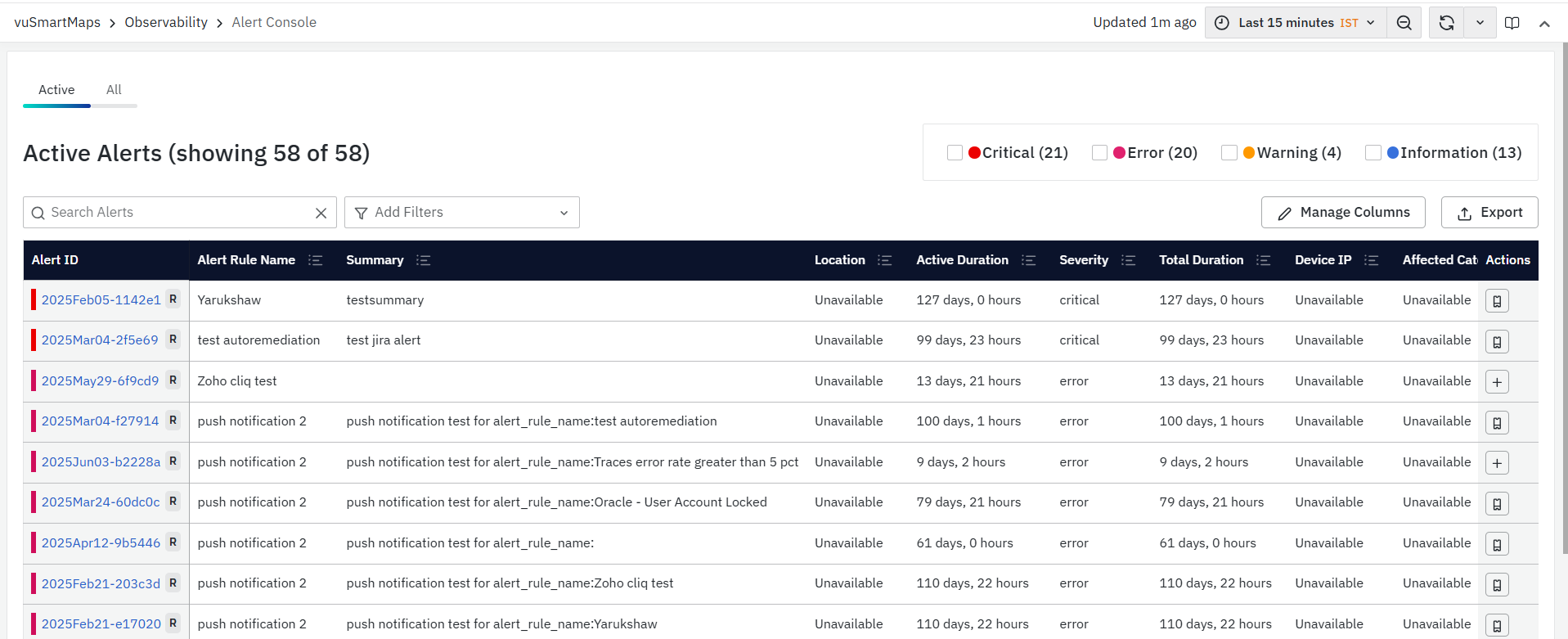Click the Severity column sort icon
This screenshot has width=1568, height=639.
tap(1128, 260)
